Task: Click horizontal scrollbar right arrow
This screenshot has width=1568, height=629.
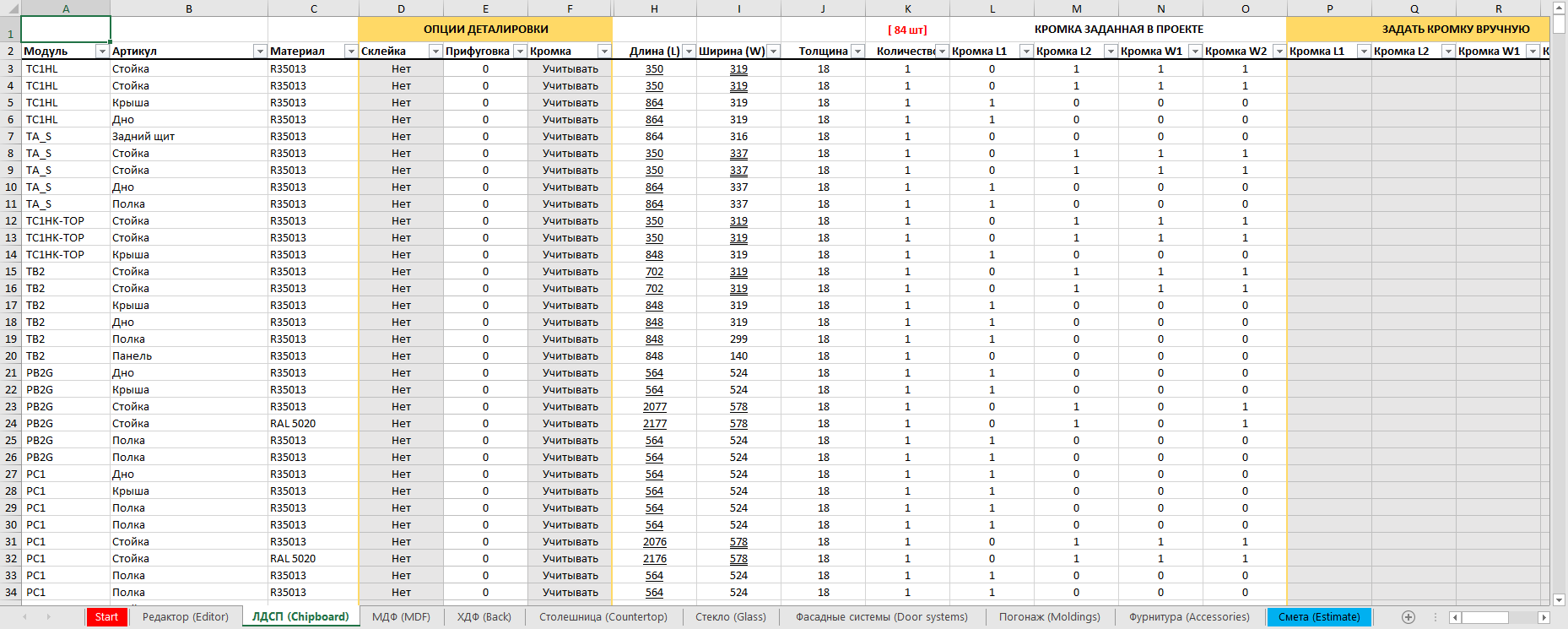Action: 1544,617
